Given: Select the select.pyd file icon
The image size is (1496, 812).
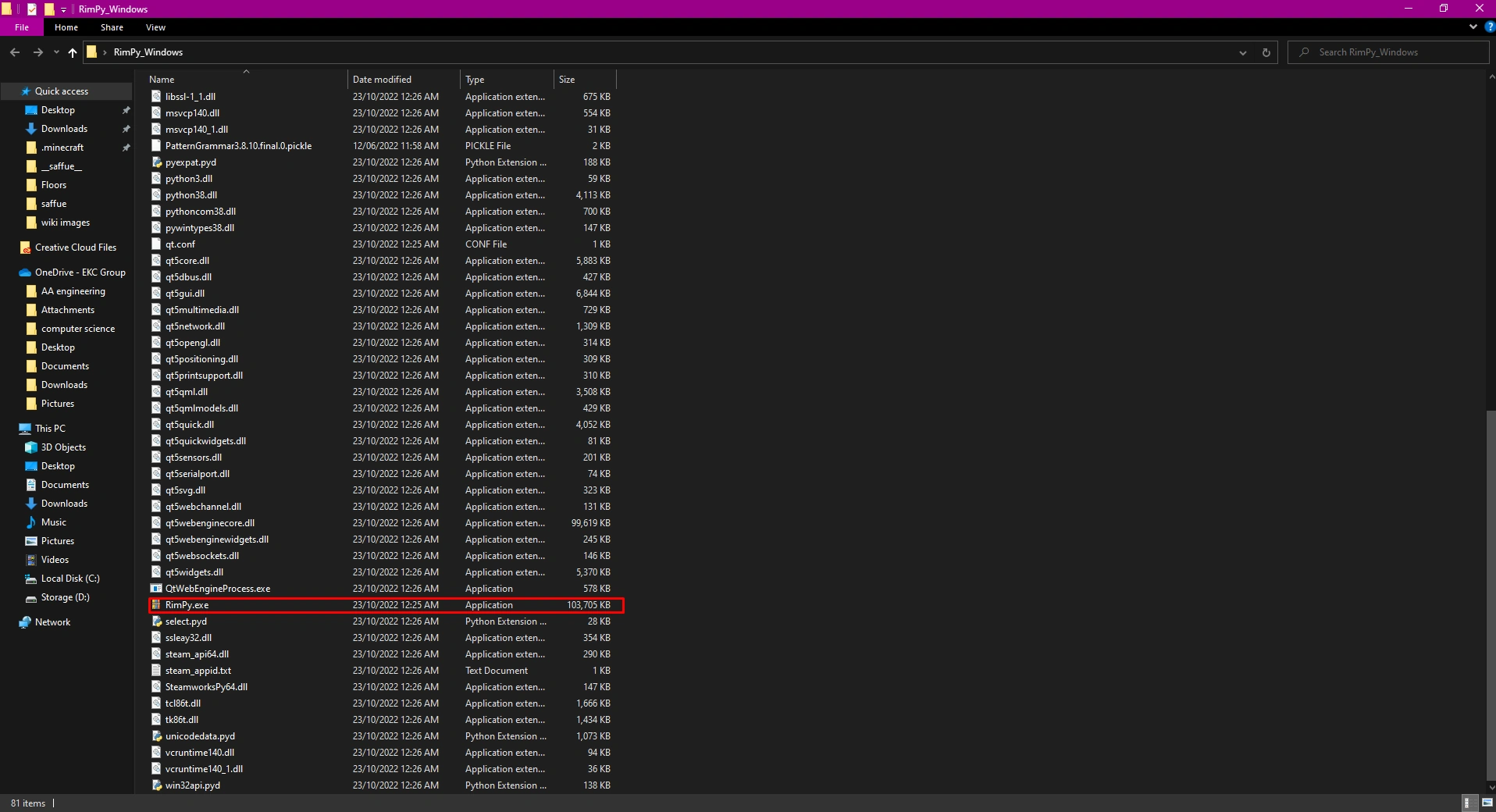Looking at the screenshot, I should [x=156, y=621].
